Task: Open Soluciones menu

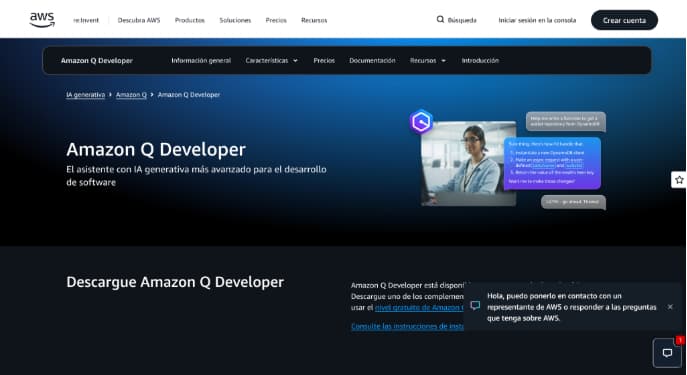Action: [x=235, y=20]
